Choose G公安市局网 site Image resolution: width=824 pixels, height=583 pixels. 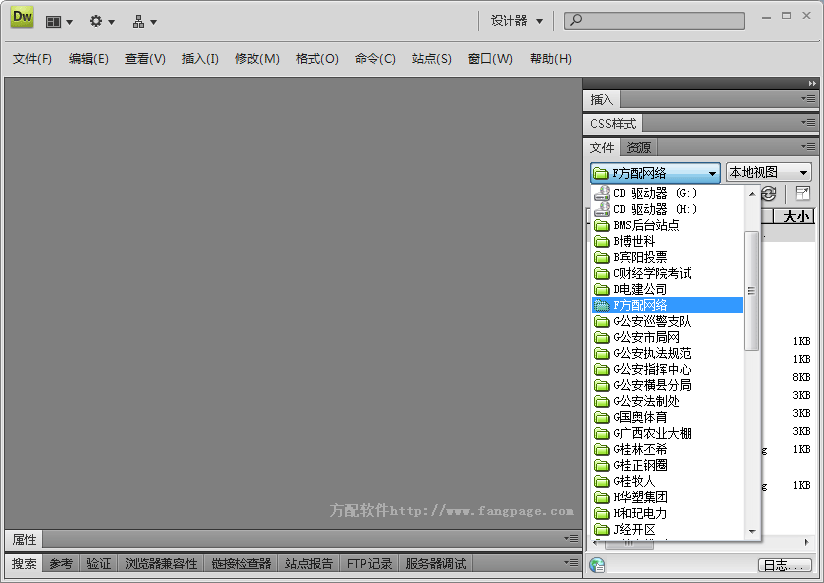coord(667,337)
